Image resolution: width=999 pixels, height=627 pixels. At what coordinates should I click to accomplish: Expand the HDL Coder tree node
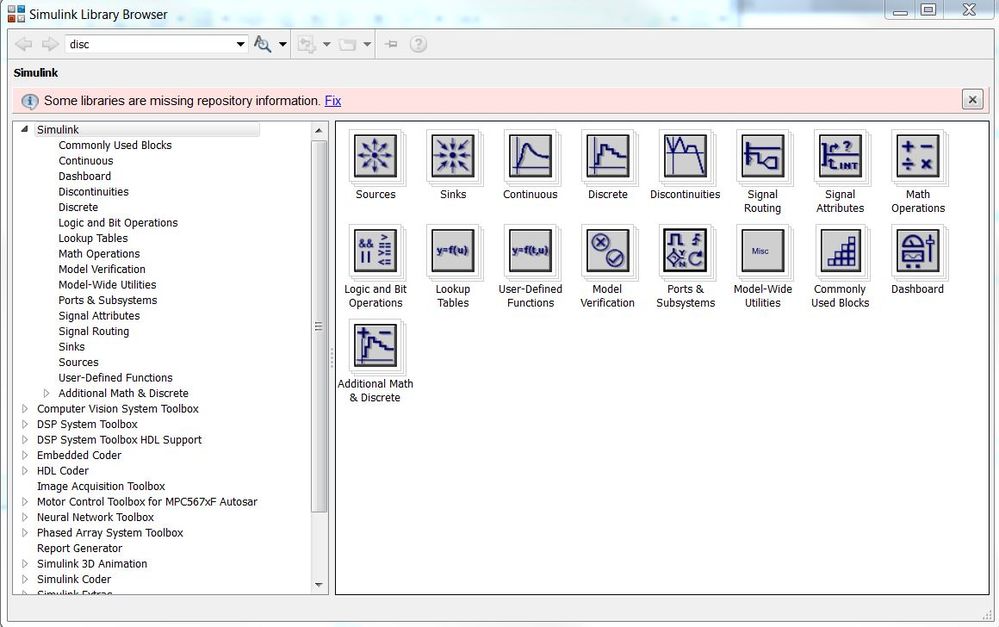click(25, 470)
